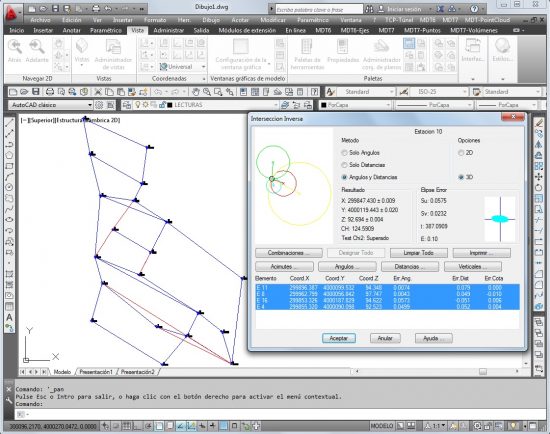The image size is (550, 434).
Task: Click the Print icon in standard toolbar
Action: [x=50, y=92]
